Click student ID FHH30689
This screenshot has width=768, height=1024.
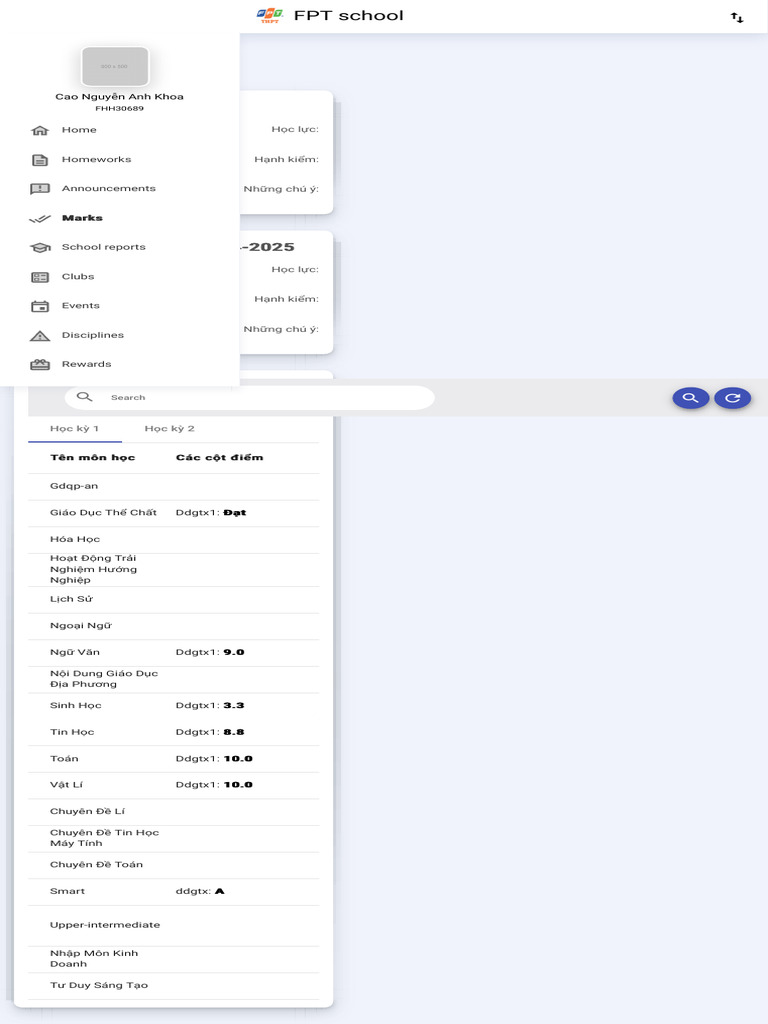coord(120,108)
